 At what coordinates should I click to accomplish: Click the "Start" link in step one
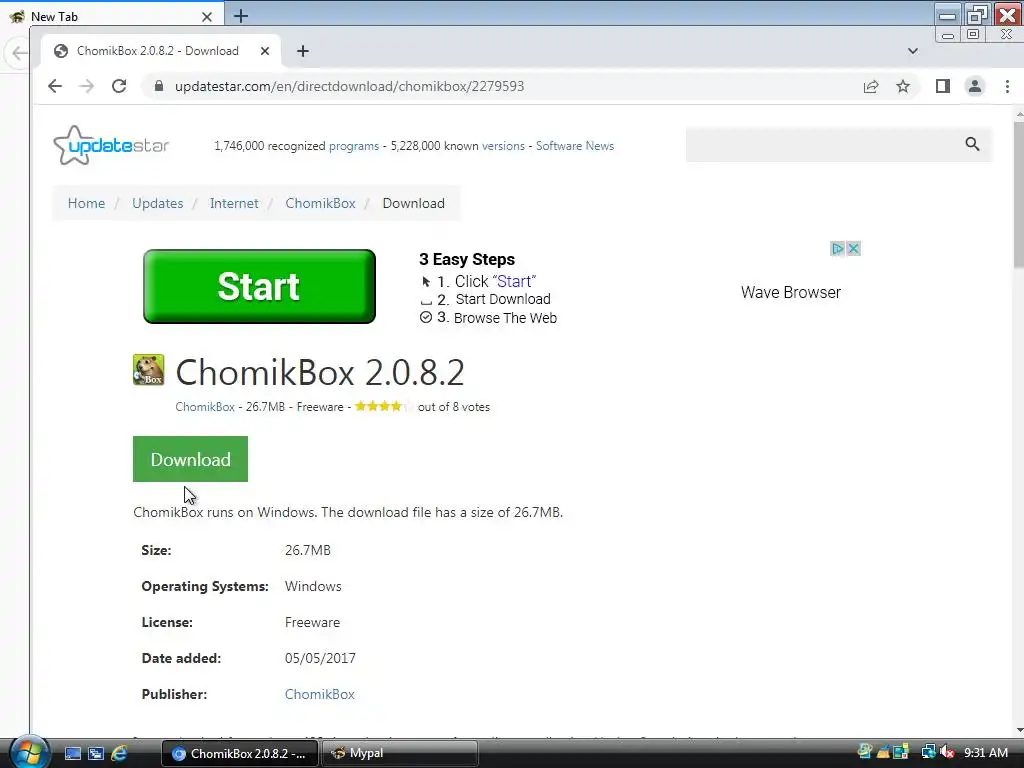[514, 281]
